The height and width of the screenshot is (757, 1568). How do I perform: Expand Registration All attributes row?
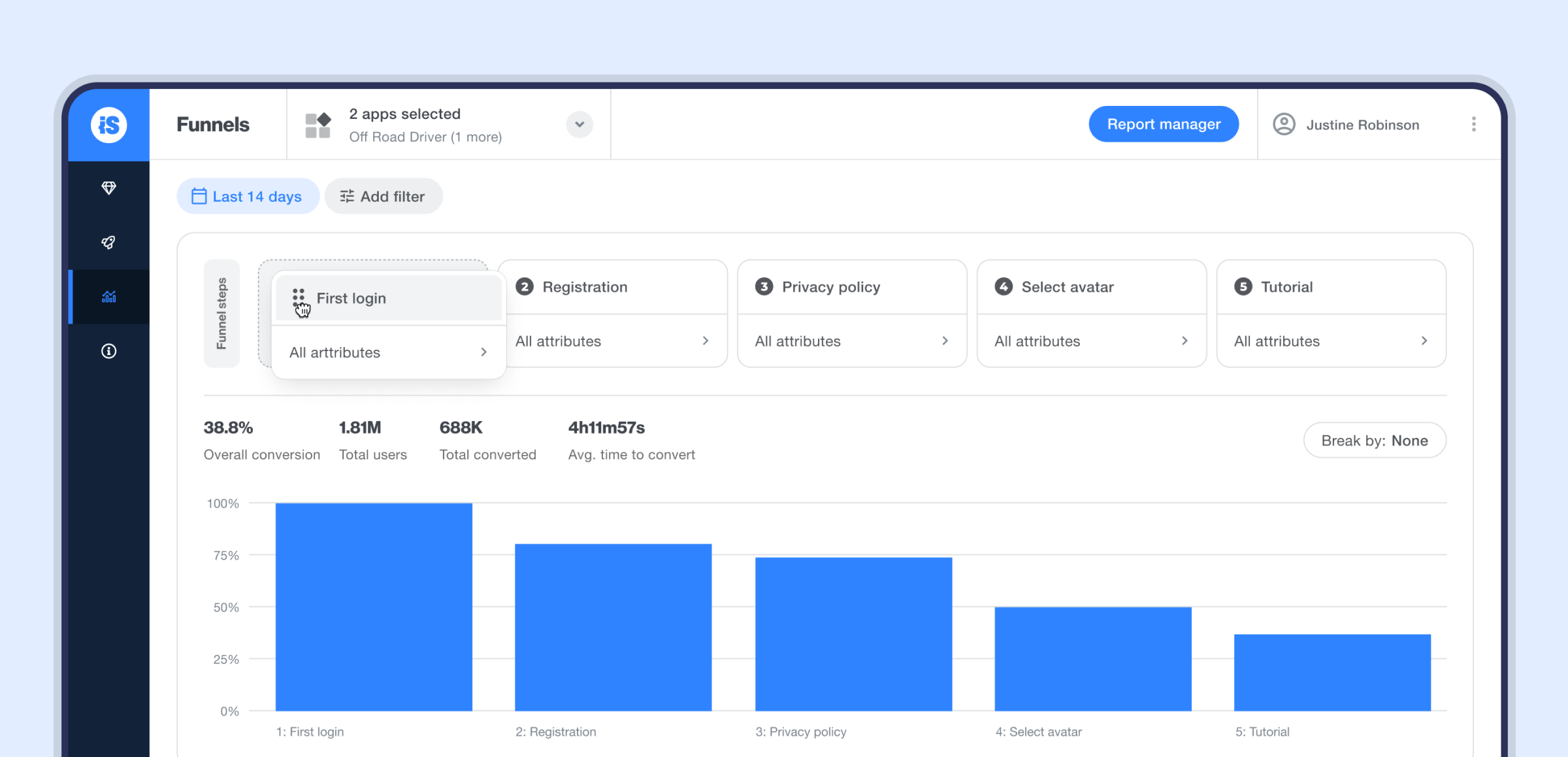click(x=613, y=341)
